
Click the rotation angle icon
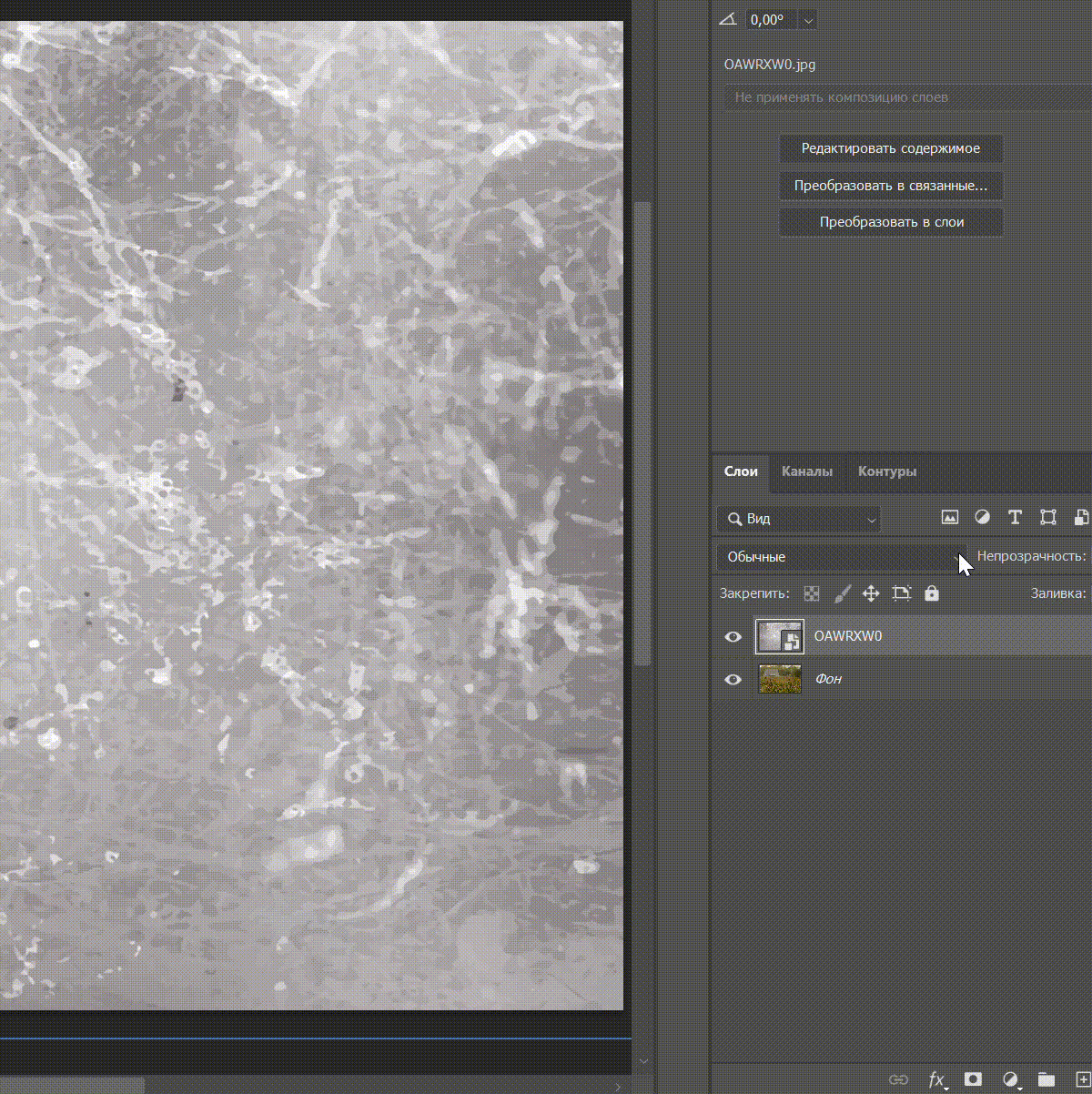[x=728, y=19]
